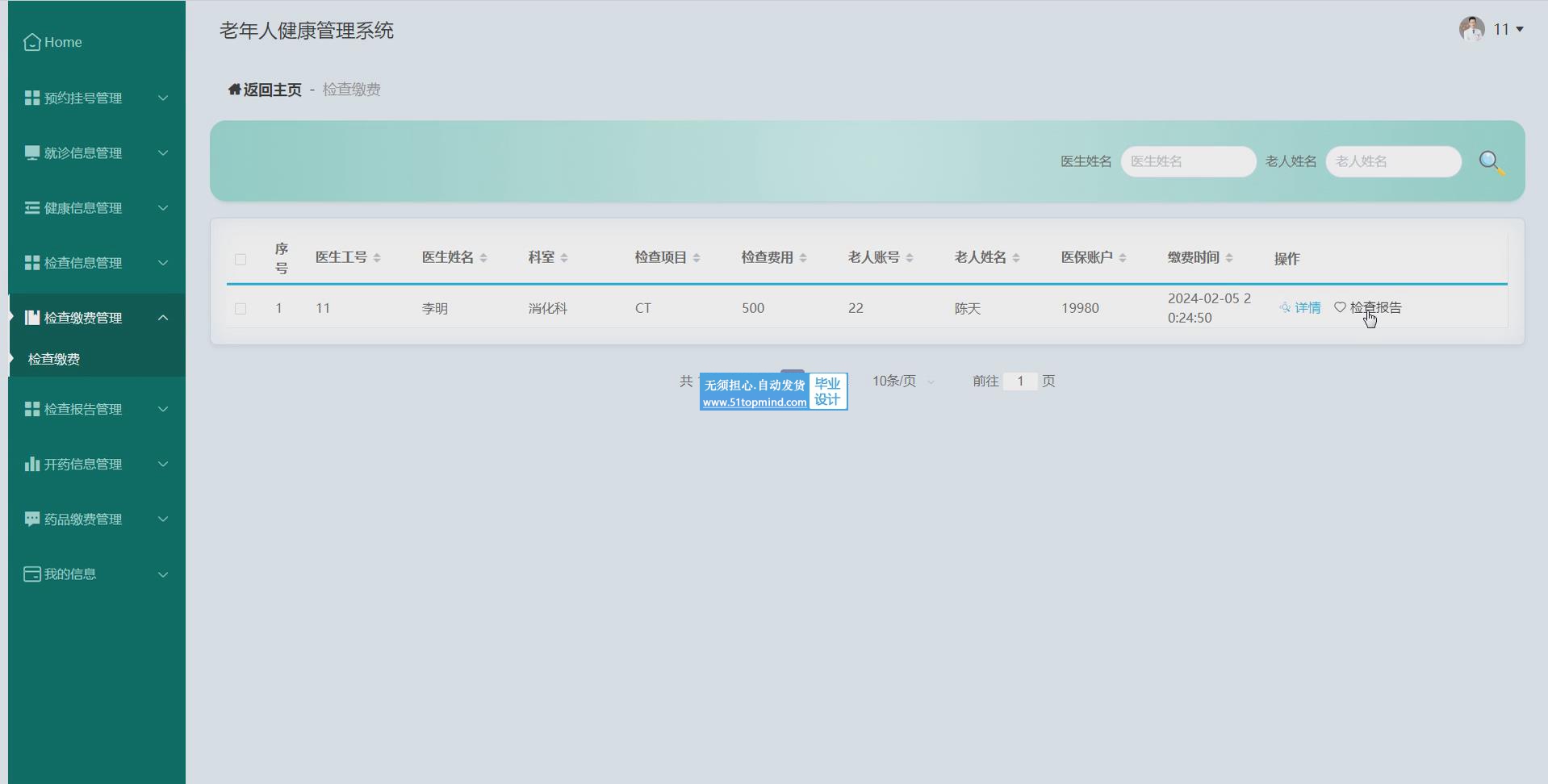The width and height of the screenshot is (1548, 784).
Task: Click the 药品缴费管理 chat bubble icon
Action: [32, 519]
